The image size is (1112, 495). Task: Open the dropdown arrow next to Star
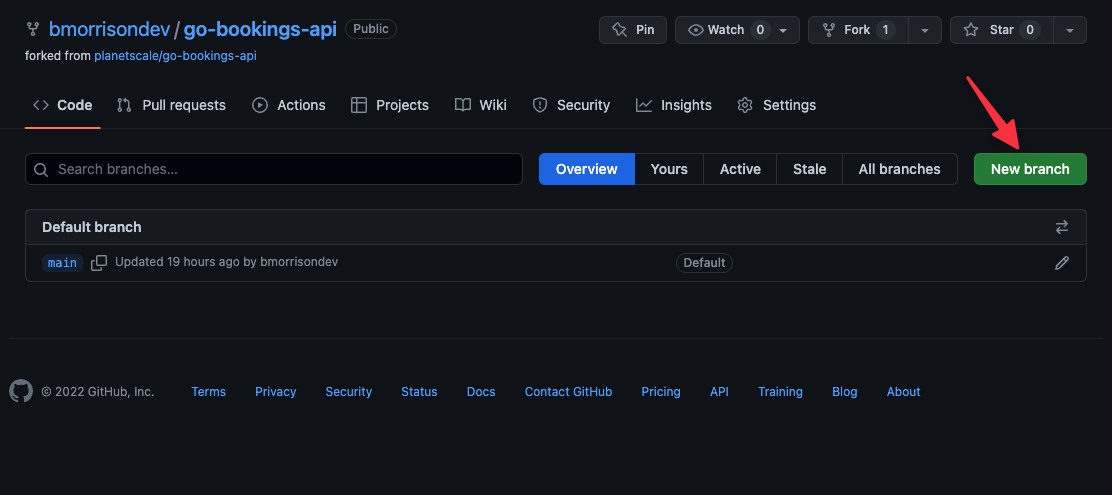pos(1070,30)
